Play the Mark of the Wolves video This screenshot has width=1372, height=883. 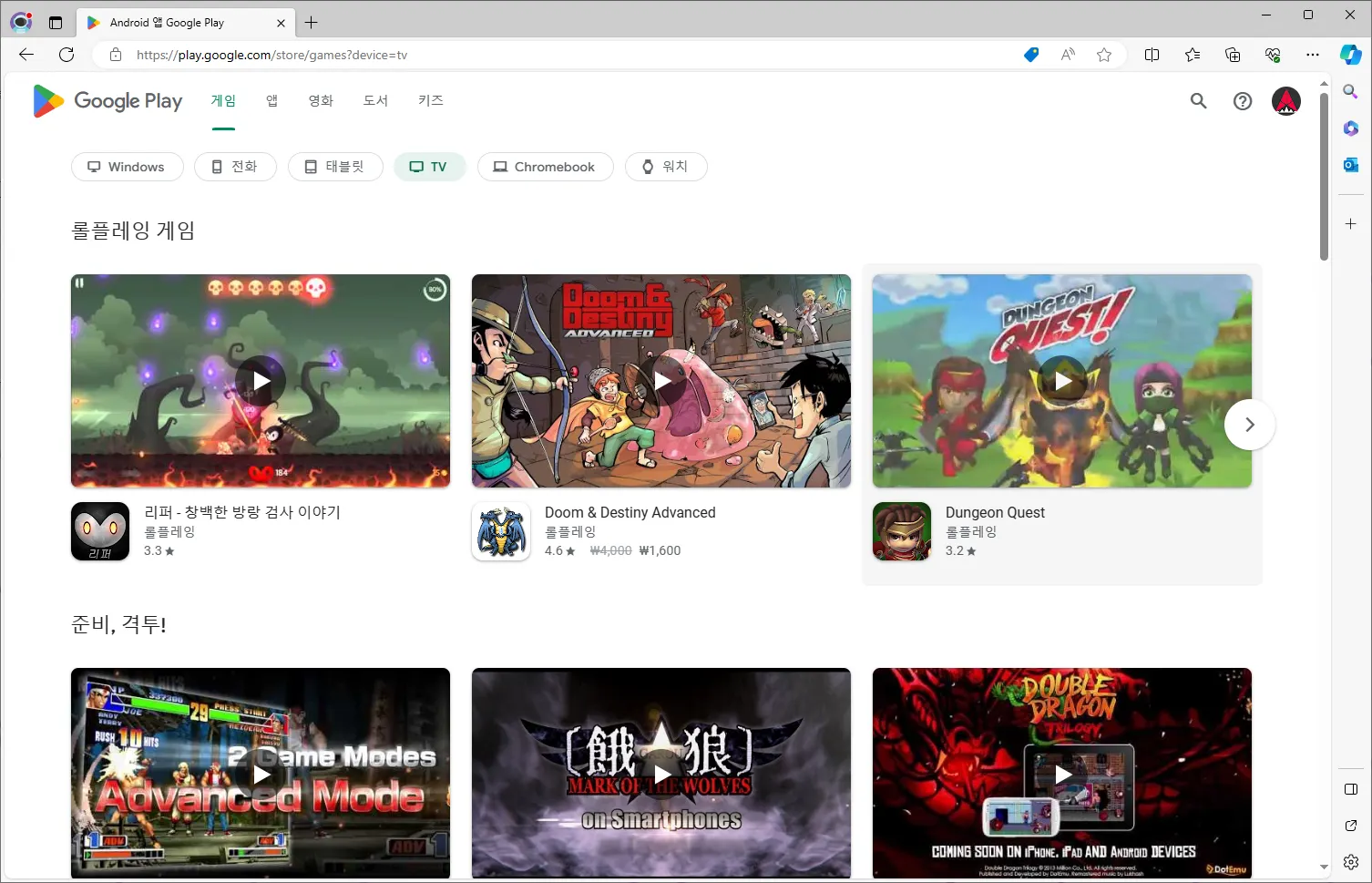point(661,774)
